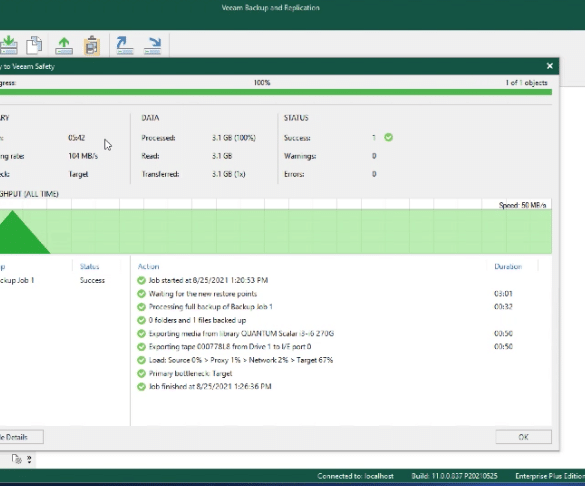Click the blue up-right arrow toolbar icon

124,46
